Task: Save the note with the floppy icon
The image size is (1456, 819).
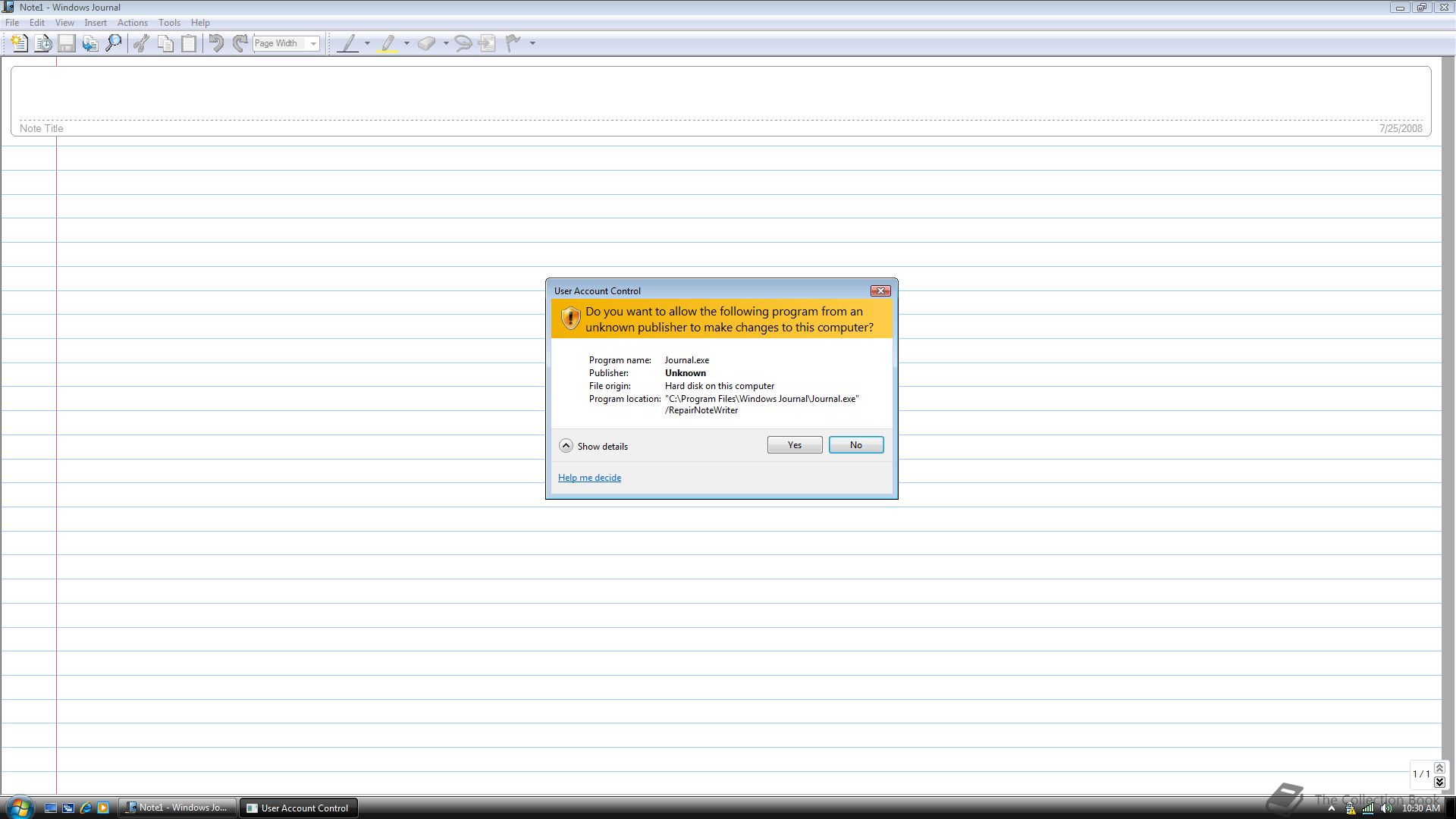Action: (67, 43)
